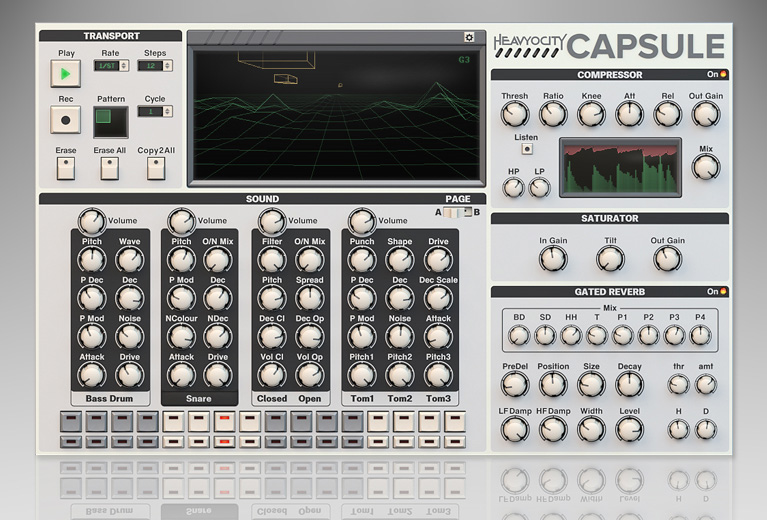Arm the Rec button in Transport
Image resolution: width=767 pixels, height=520 pixels.
pos(66,119)
